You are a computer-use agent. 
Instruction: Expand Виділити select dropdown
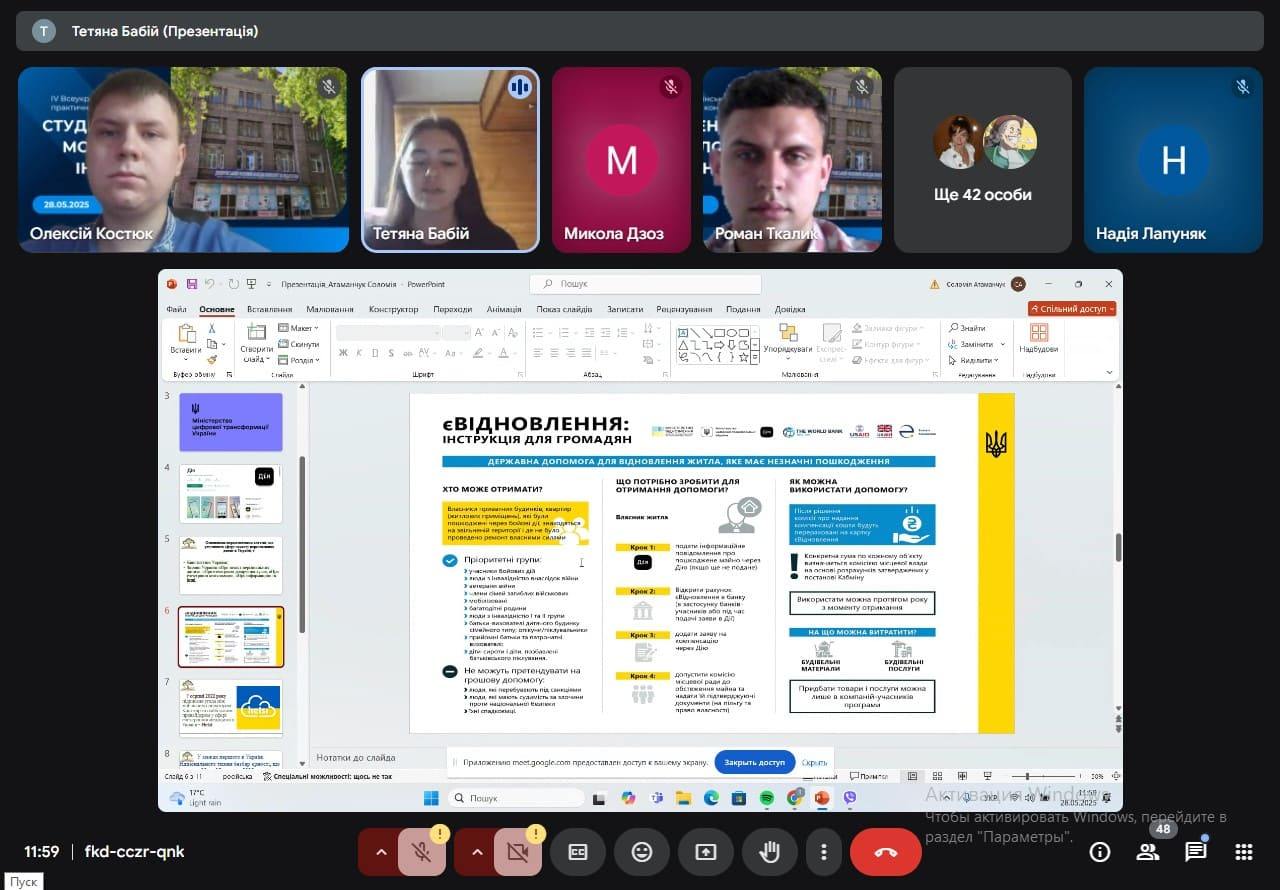(x=973, y=360)
